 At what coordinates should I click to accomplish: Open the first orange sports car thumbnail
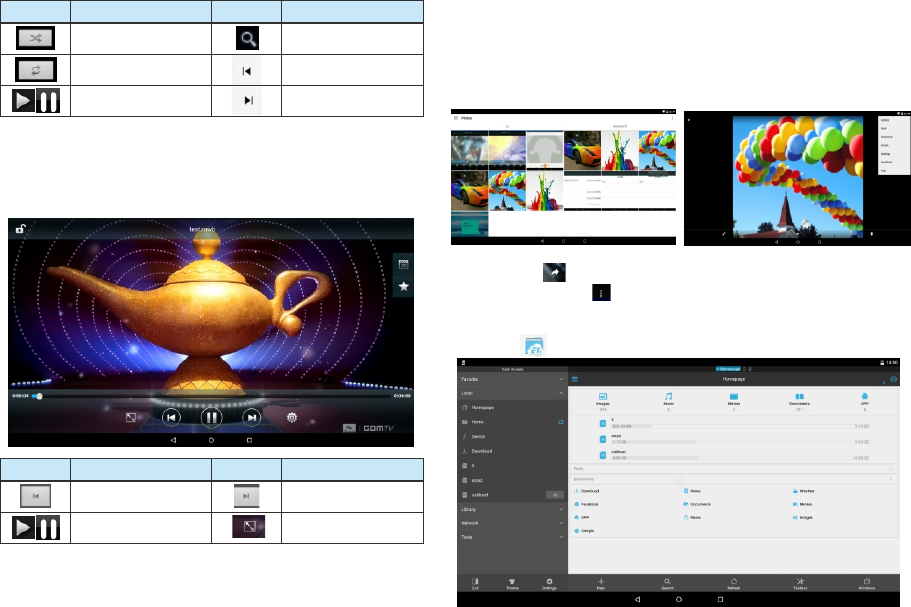pyautogui.click(x=582, y=150)
